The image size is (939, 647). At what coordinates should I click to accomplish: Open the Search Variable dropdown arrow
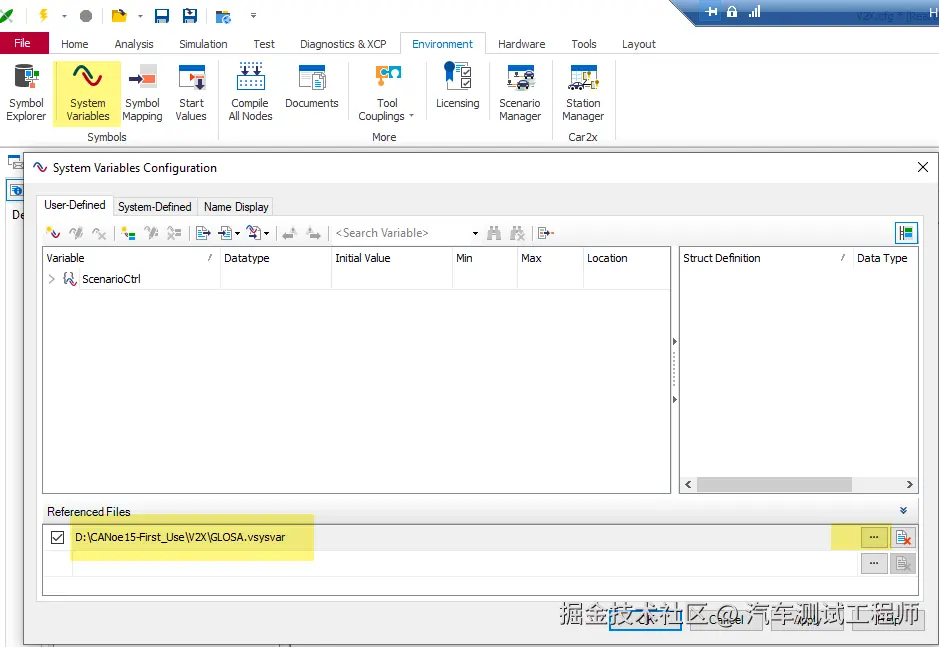[x=475, y=234]
